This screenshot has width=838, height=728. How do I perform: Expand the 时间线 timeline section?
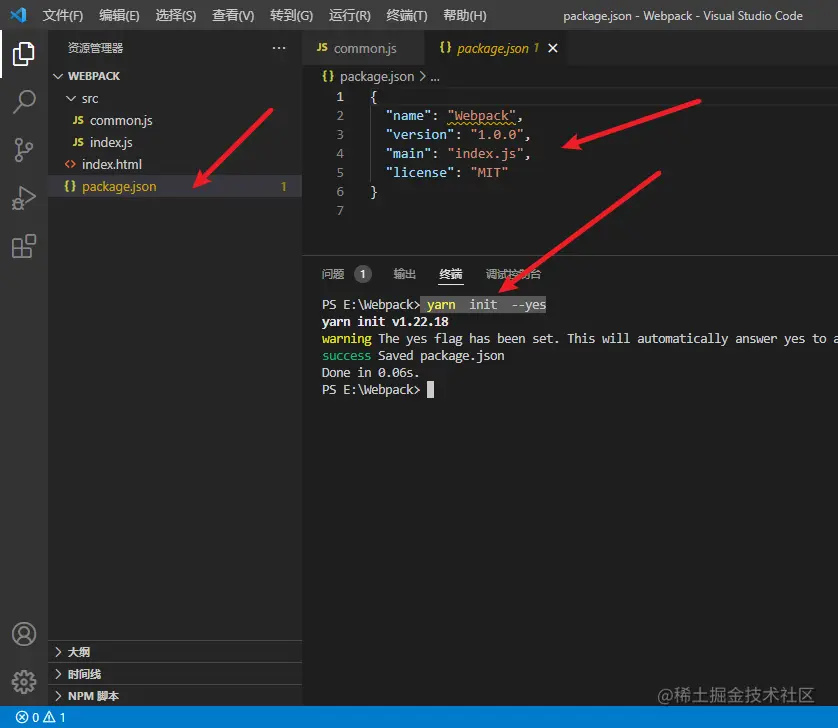coord(58,674)
